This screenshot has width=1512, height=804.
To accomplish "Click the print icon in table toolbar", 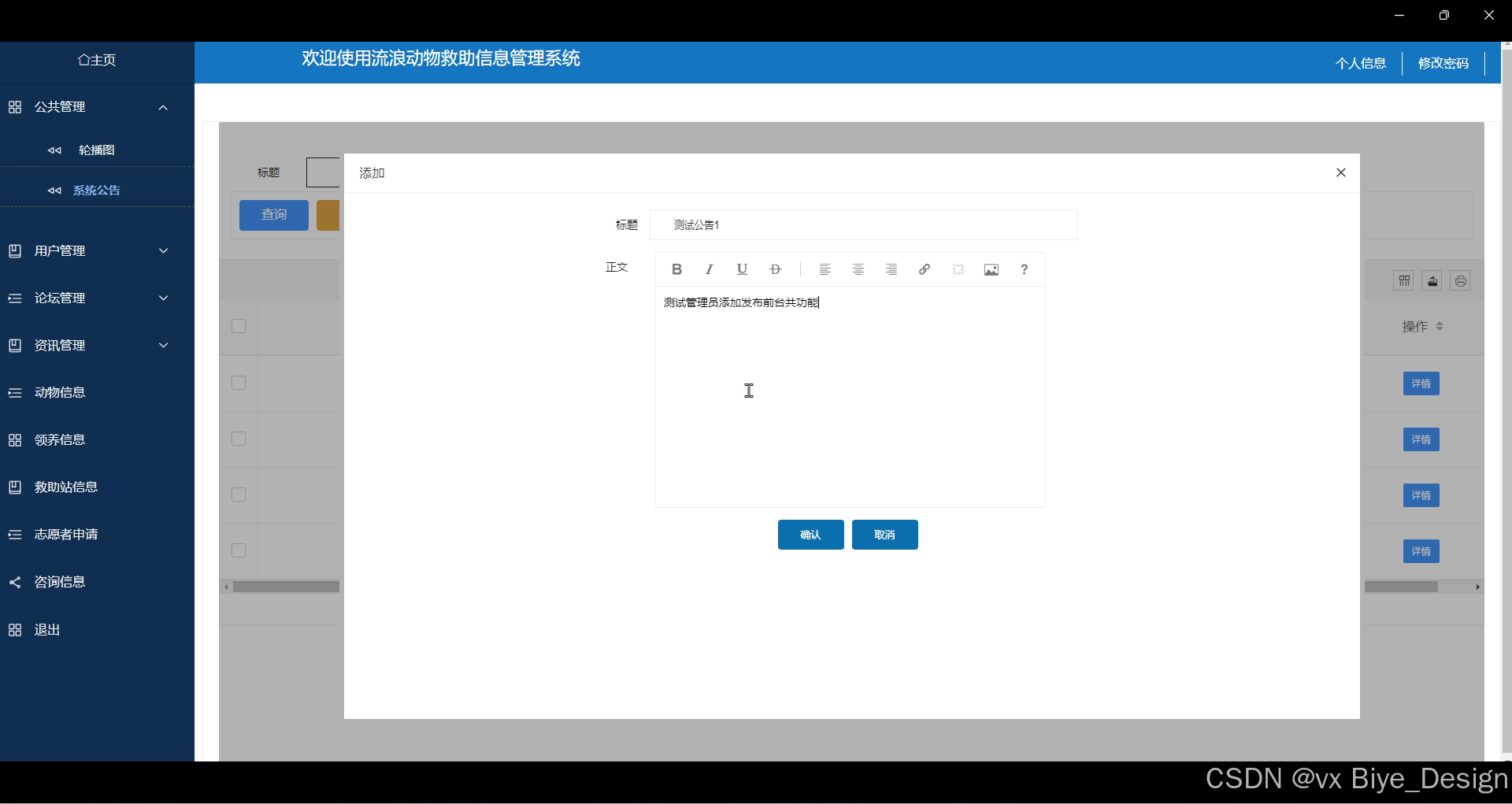I will point(1461,281).
